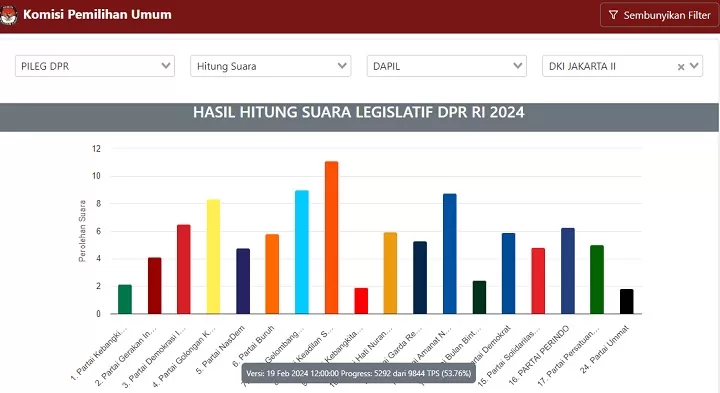The width and height of the screenshot is (720, 393).
Task: Click the y-axis value 12
Action: 96,149
